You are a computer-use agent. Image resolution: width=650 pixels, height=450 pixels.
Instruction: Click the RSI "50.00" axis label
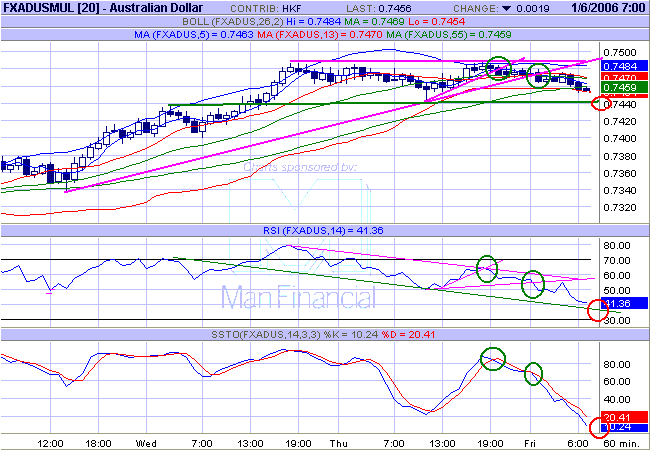616,290
